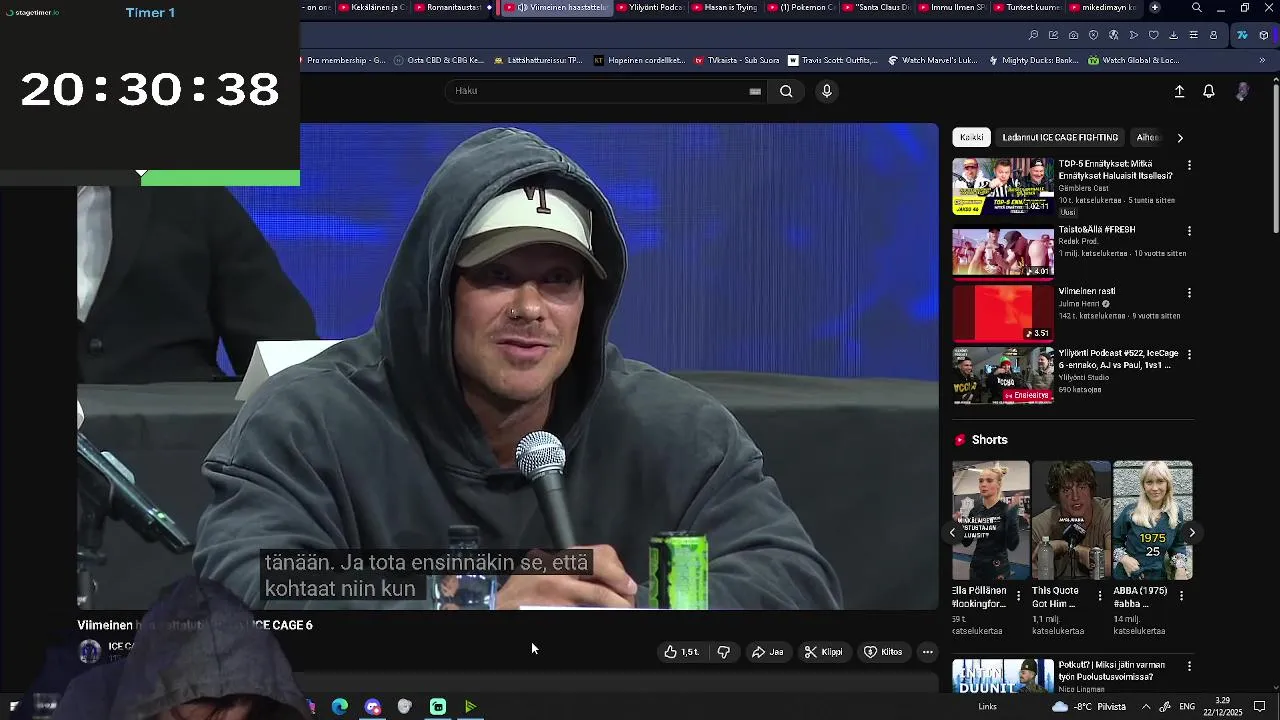
Task: Switch to mikedimayn browser tab
Action: [x=1102, y=7]
